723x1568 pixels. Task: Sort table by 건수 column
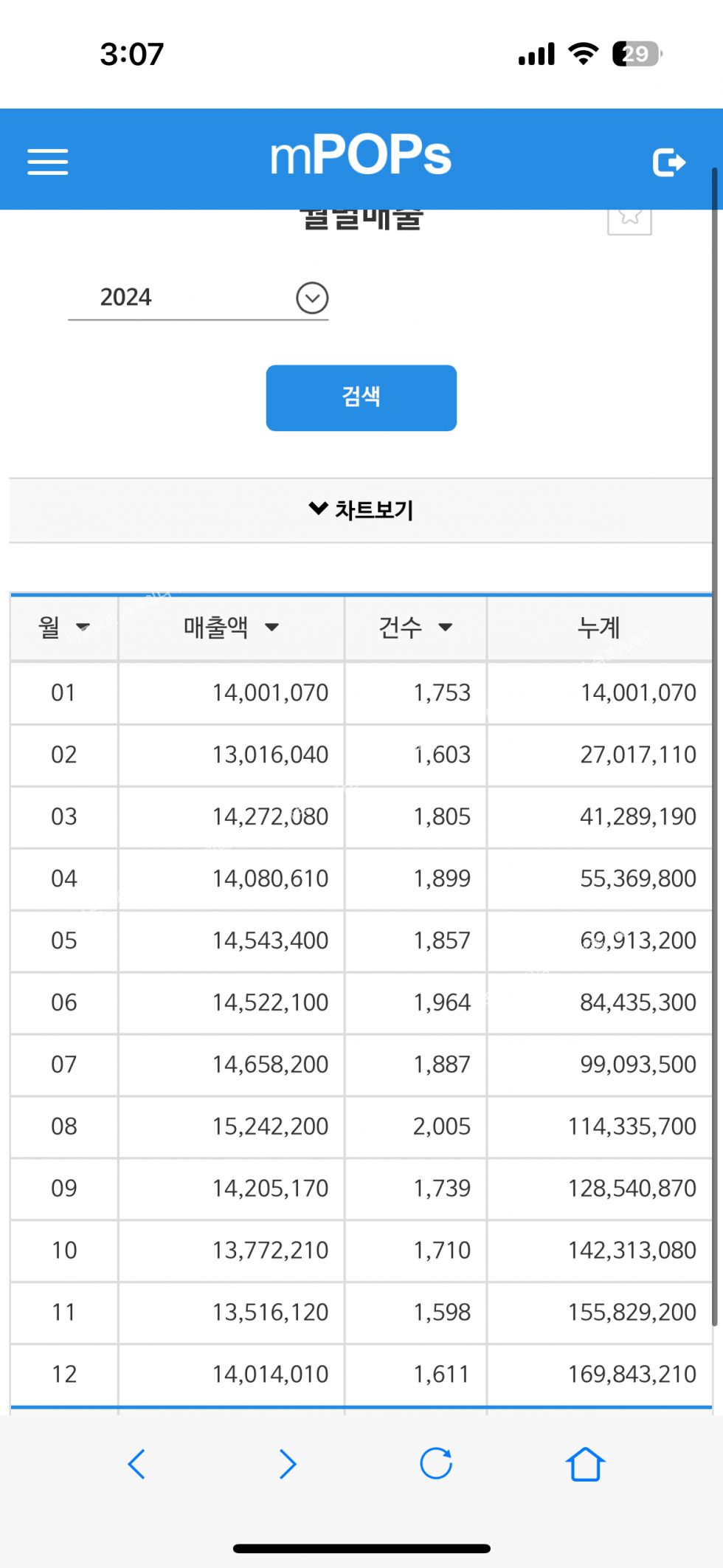click(x=415, y=627)
